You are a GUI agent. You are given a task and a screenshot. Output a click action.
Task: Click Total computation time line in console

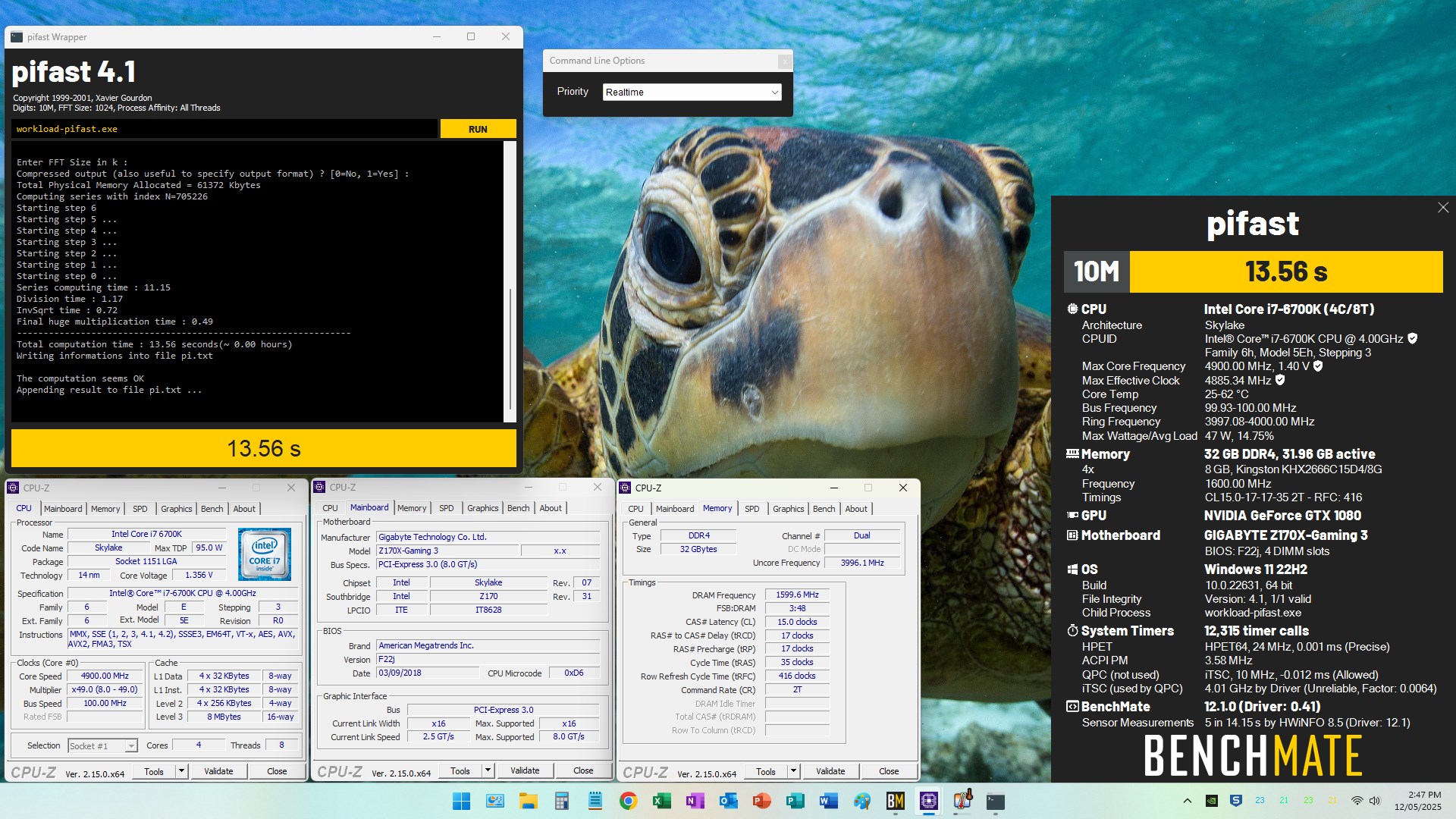click(154, 344)
